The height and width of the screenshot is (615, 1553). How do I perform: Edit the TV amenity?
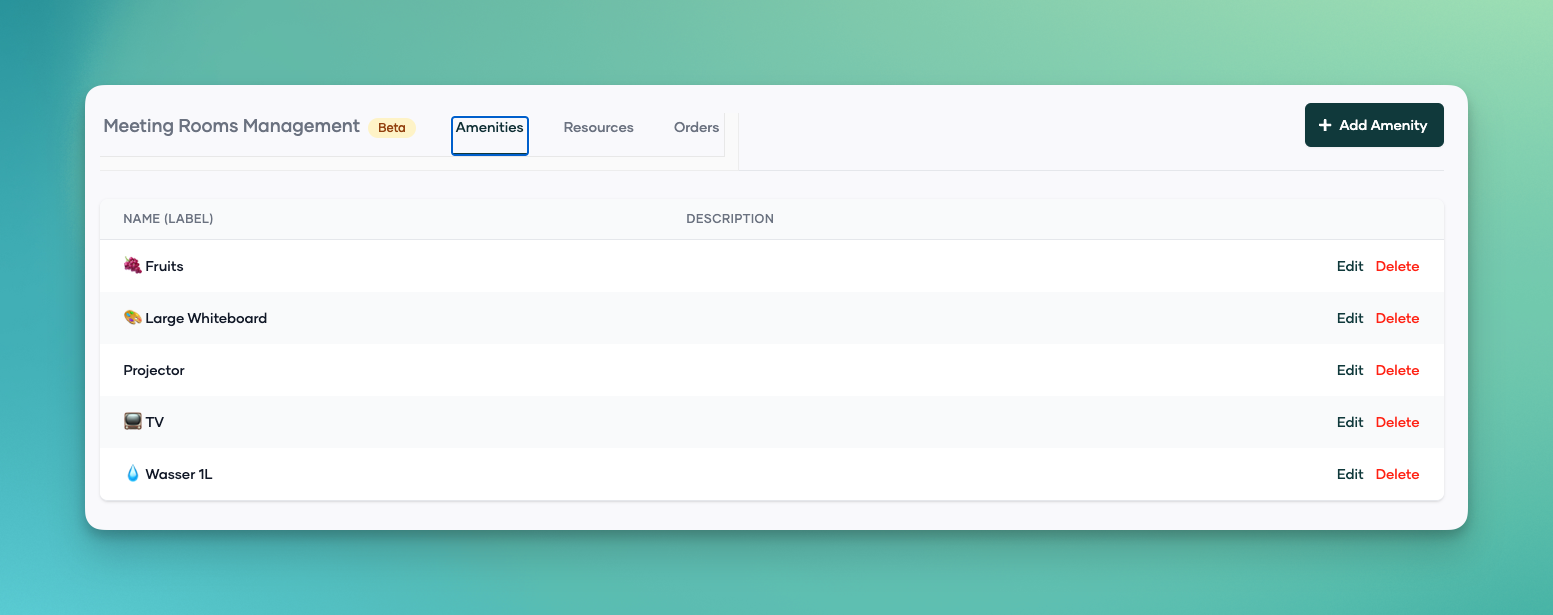point(1350,422)
